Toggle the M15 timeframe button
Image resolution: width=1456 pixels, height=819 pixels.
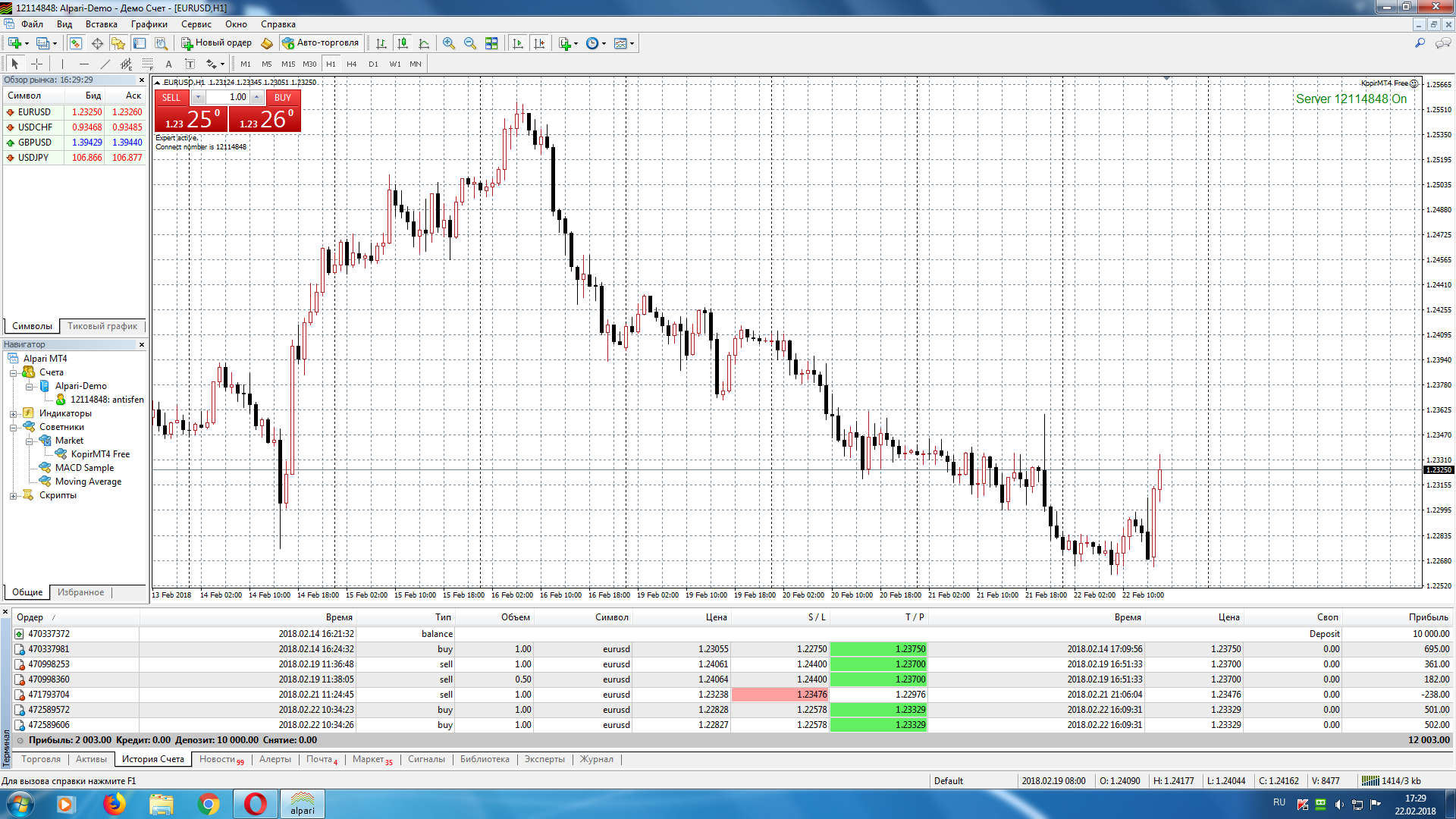point(288,64)
